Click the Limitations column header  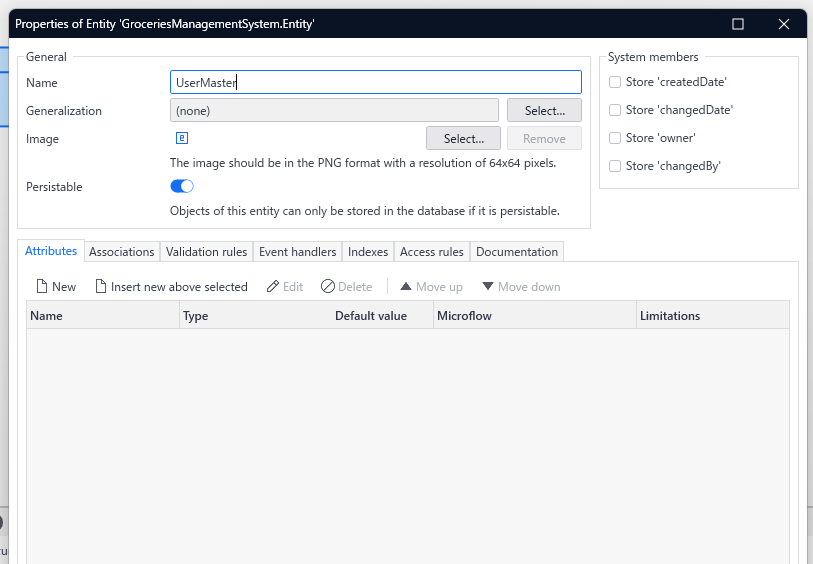(x=713, y=316)
